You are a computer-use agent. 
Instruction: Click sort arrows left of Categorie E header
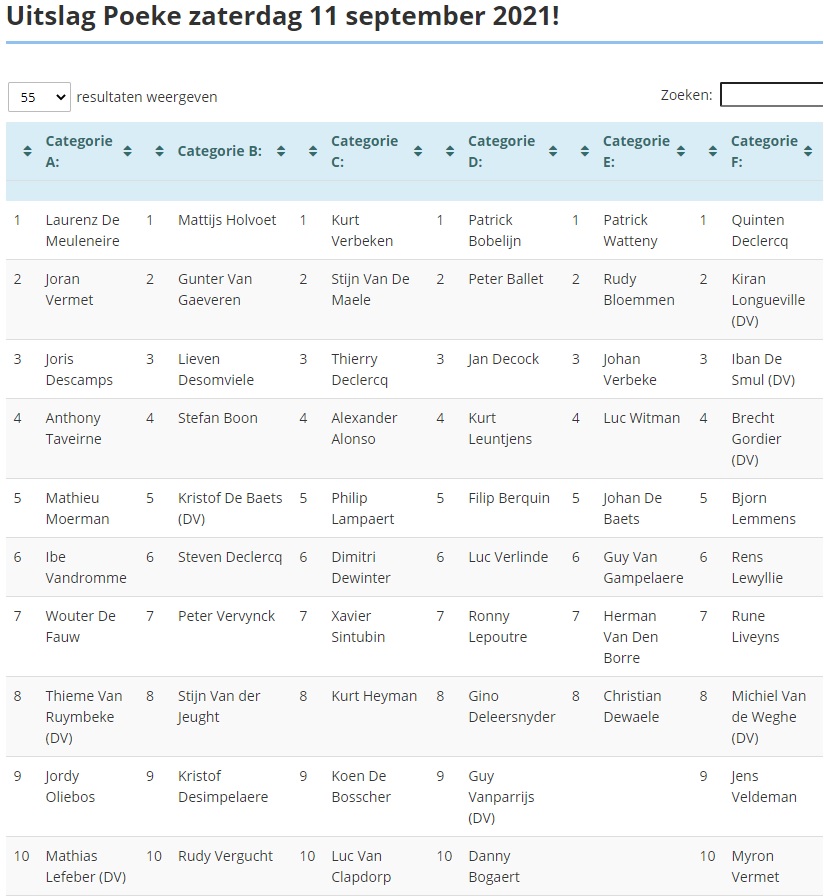pos(585,151)
